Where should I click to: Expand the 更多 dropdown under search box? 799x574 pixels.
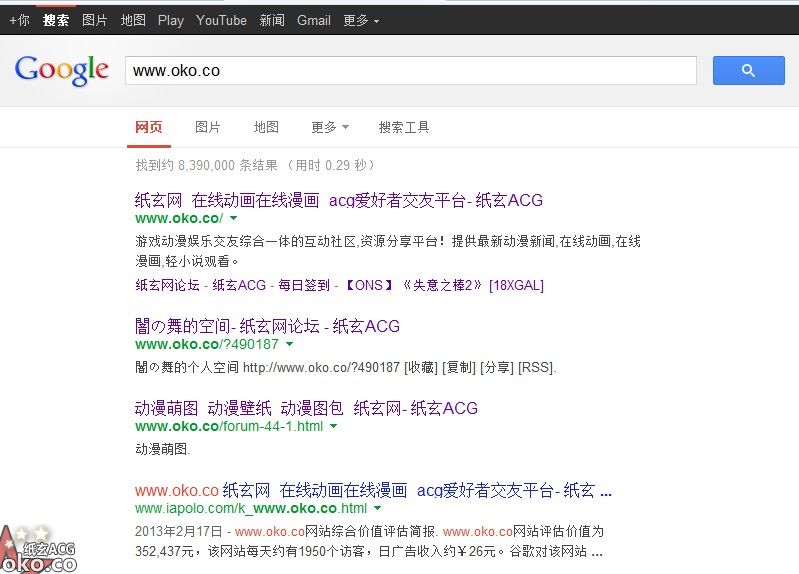pos(330,127)
